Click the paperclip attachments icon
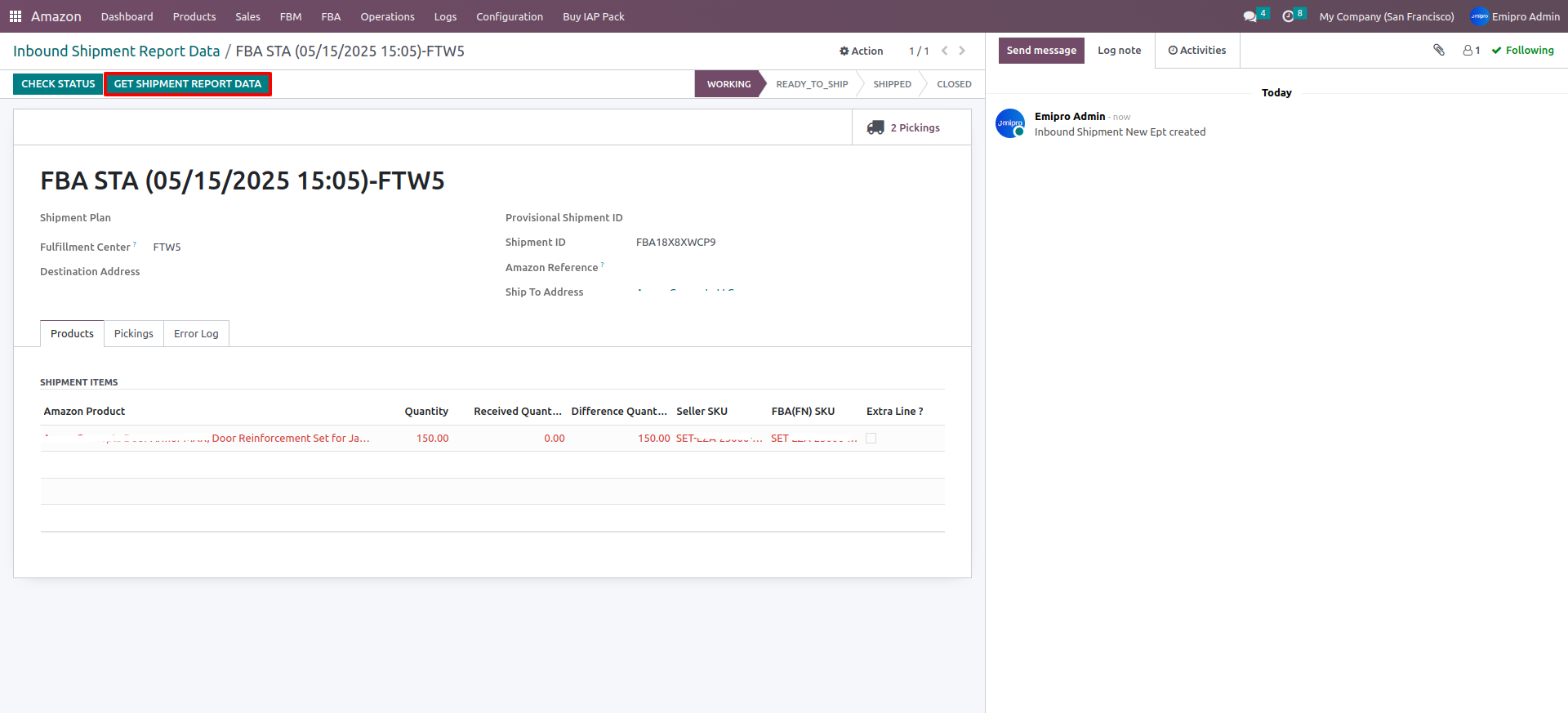The width and height of the screenshot is (1568, 713). (1439, 50)
